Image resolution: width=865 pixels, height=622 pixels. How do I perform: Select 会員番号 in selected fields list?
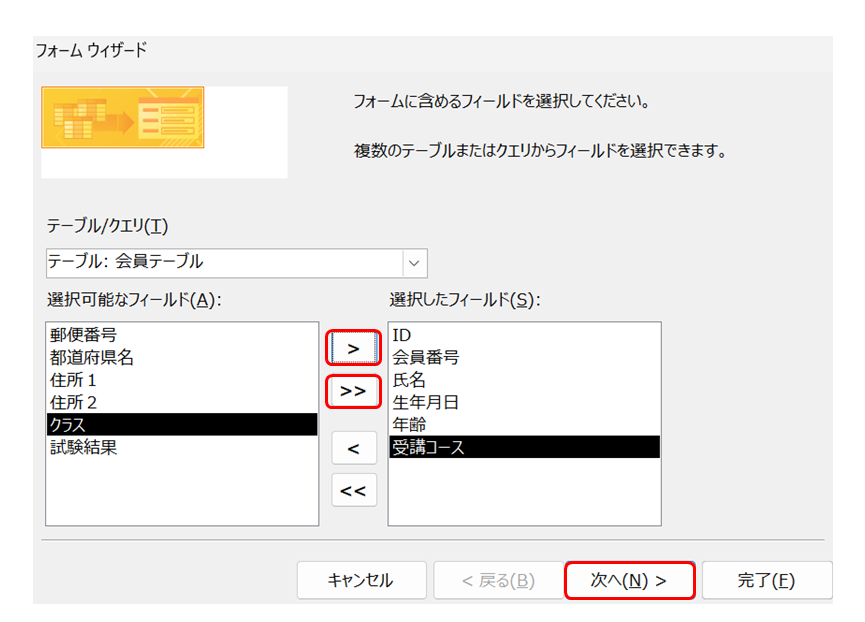click(426, 357)
